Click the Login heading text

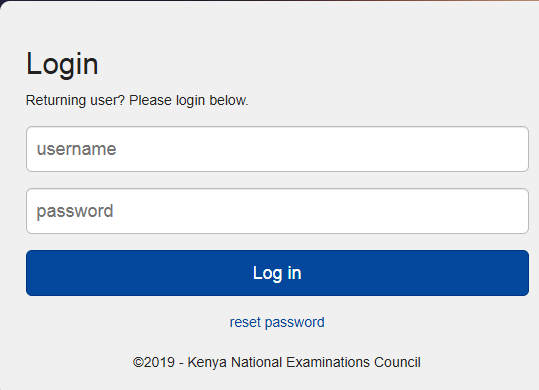62,64
